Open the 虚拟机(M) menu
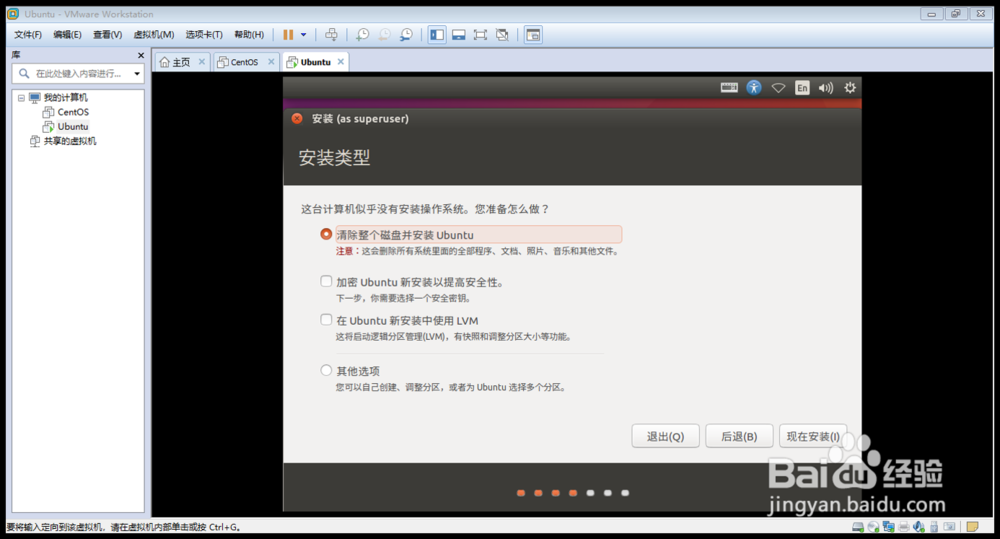The width and height of the screenshot is (1000, 539). tap(154, 34)
